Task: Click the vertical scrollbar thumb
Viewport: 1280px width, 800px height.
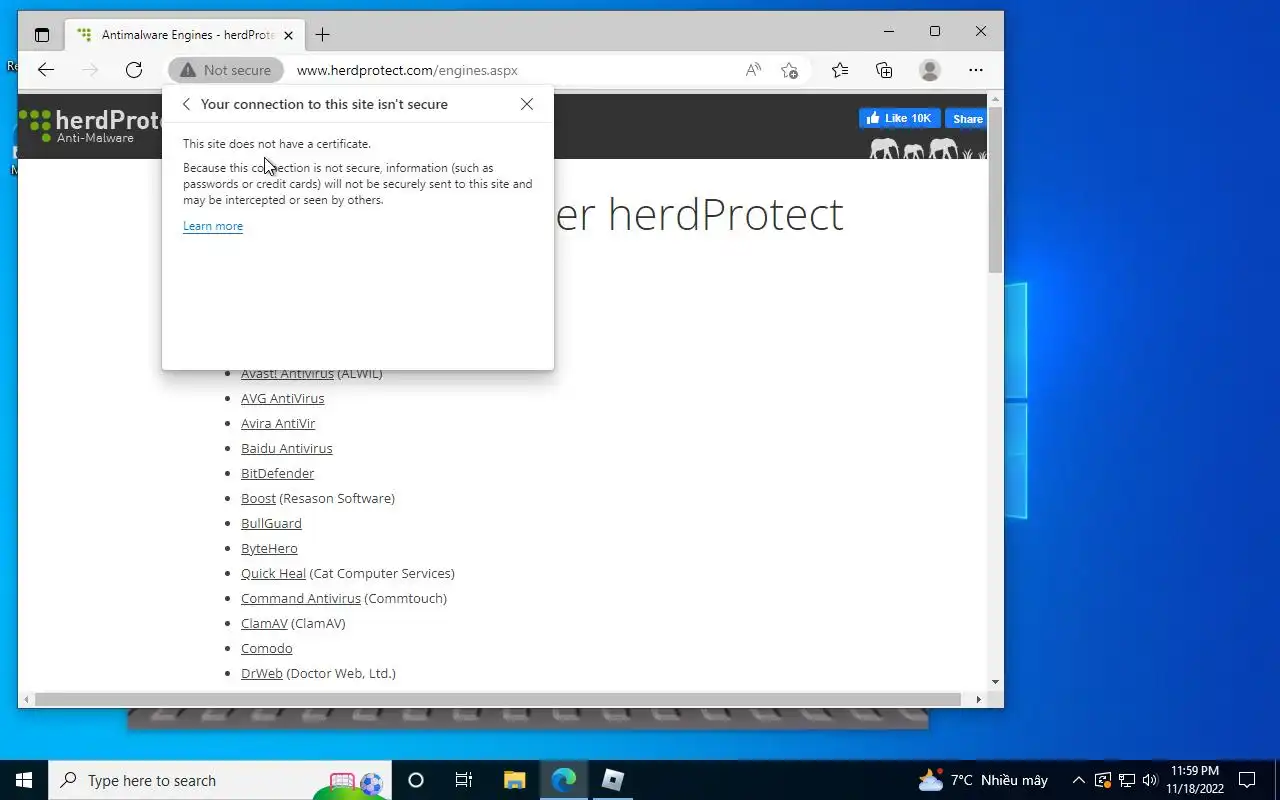Action: pos(995,190)
